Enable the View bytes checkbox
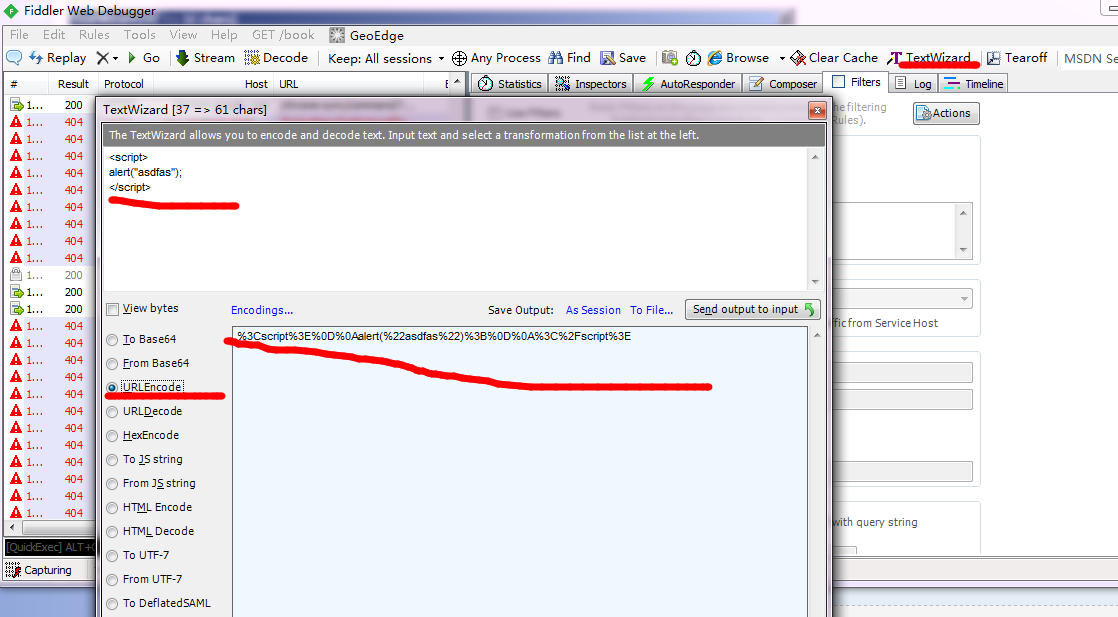This screenshot has height=617, width=1118. click(x=113, y=309)
